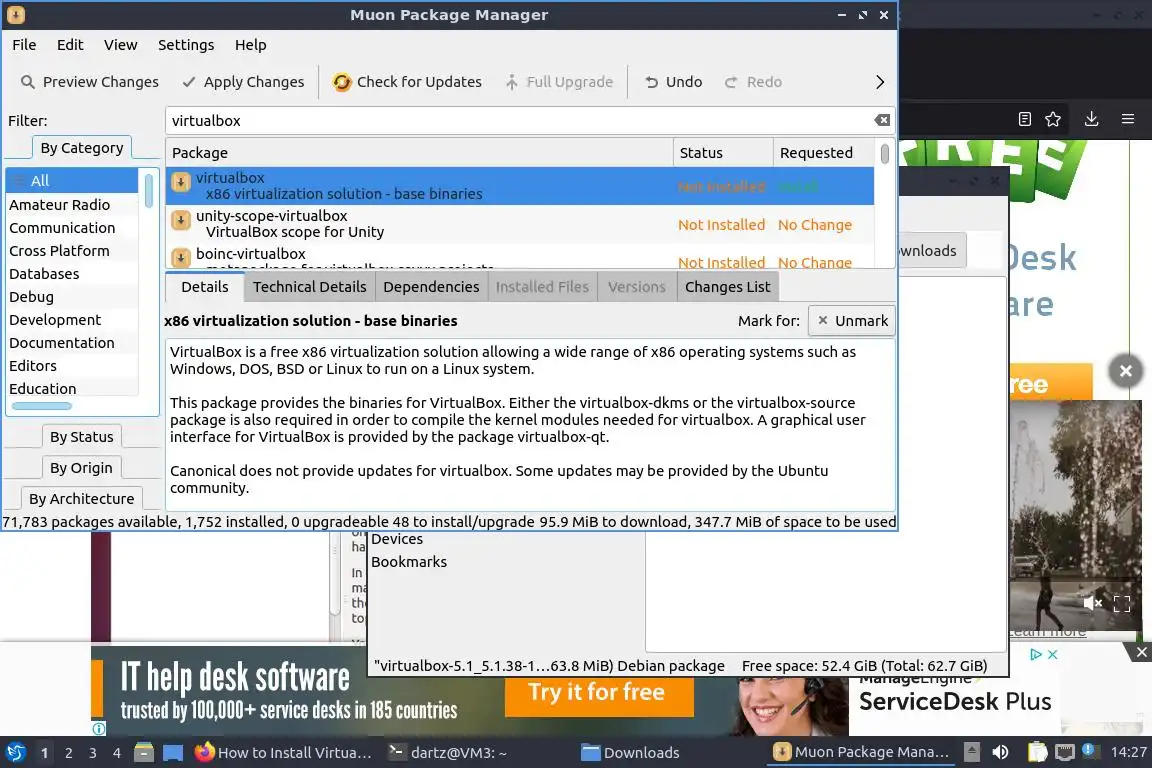Click the Check for Updates refresh icon

point(342,82)
